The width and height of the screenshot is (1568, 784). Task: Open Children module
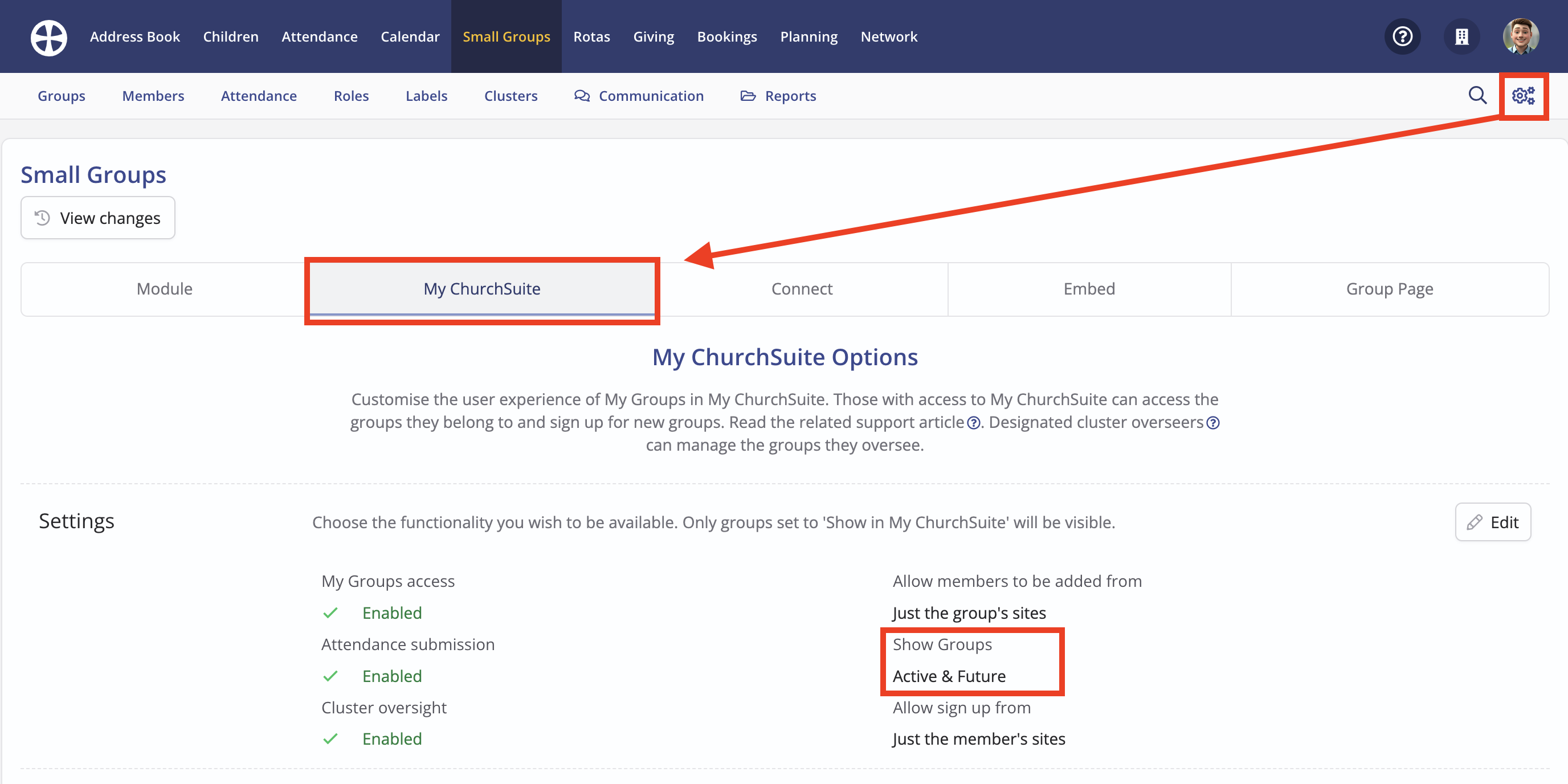point(231,36)
